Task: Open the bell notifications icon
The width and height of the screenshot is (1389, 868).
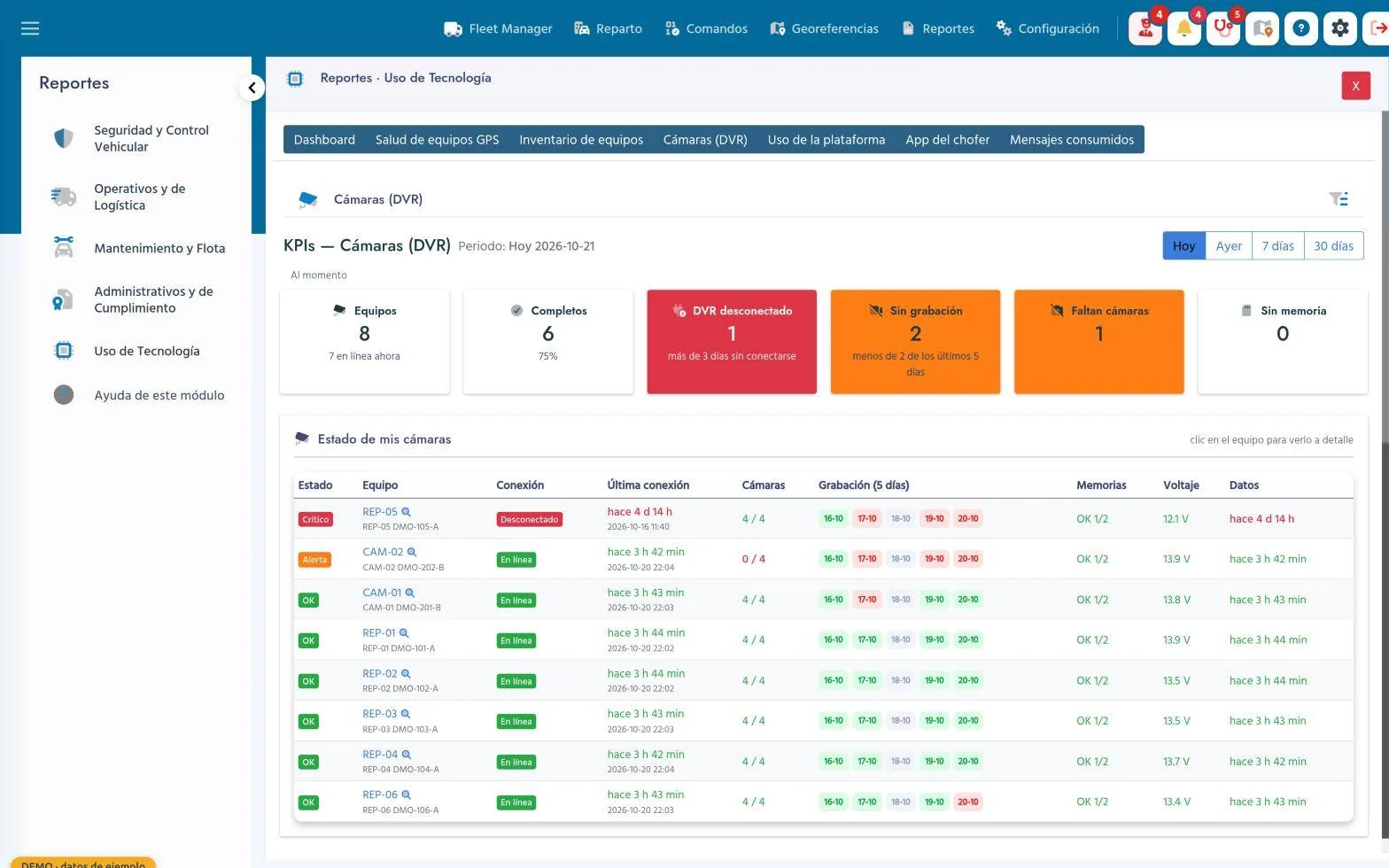Action: click(x=1184, y=28)
